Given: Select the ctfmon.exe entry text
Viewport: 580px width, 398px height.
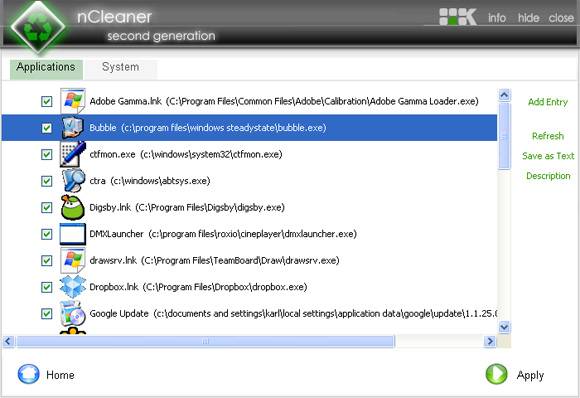Looking at the screenshot, I should tap(186, 154).
